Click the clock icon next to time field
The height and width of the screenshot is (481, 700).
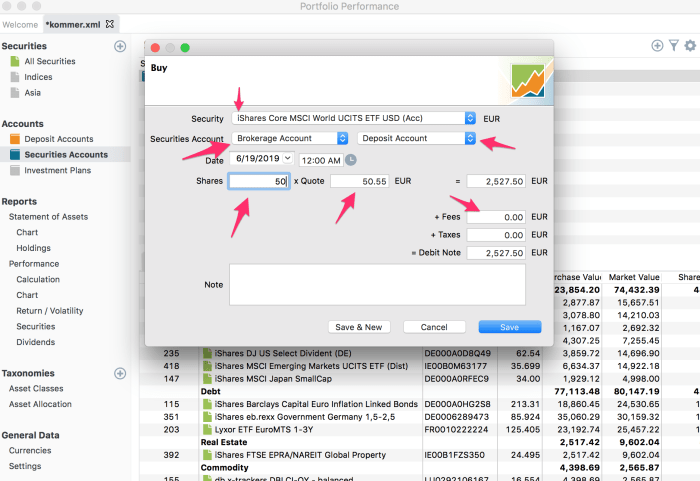[x=351, y=159]
